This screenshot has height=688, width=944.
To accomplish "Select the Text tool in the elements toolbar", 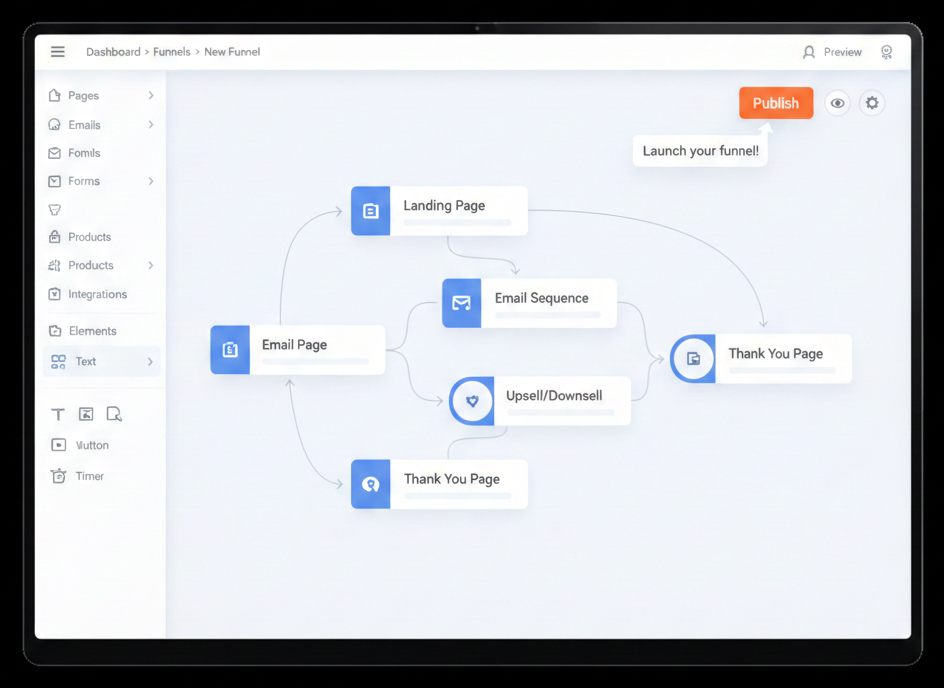I will (x=57, y=413).
